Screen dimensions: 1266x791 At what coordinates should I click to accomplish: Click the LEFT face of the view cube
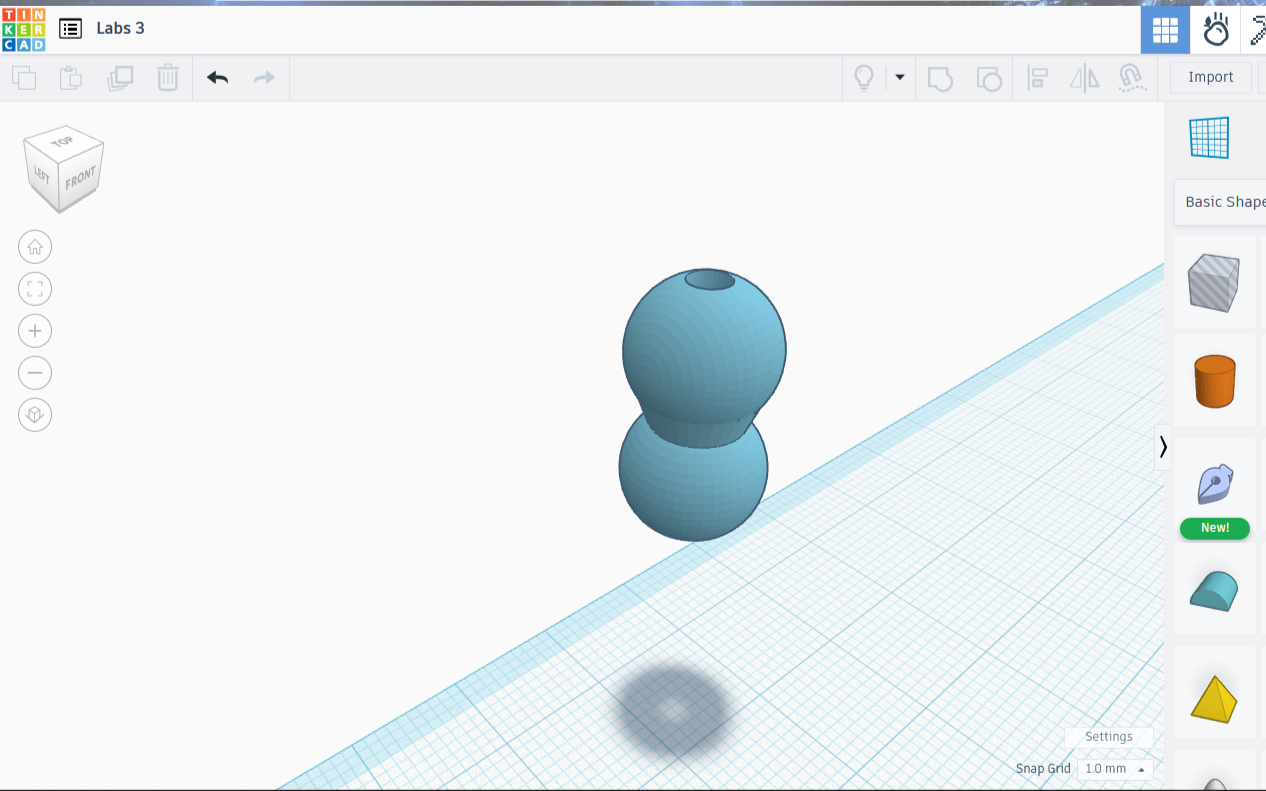pos(42,174)
